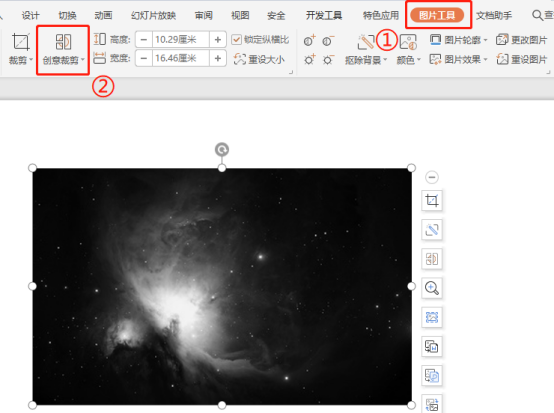This screenshot has width=554, height=413.
Task: Select the 裁剪 crop tool in ribbon
Action: (x=20, y=49)
